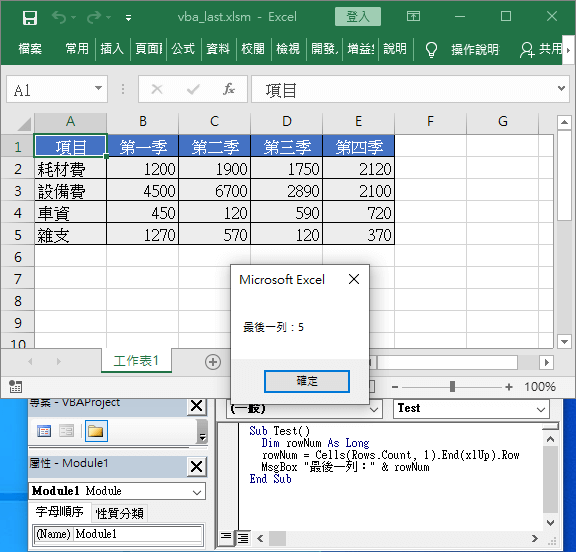Screen dimensions: 576x552
Task: Click the Undo arrow icon
Action: click(59, 17)
